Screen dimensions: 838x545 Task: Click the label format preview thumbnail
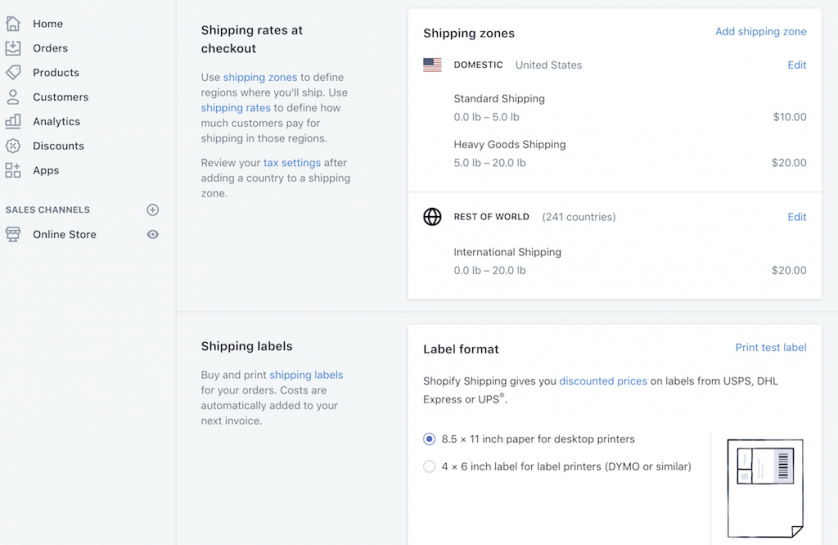(765, 487)
